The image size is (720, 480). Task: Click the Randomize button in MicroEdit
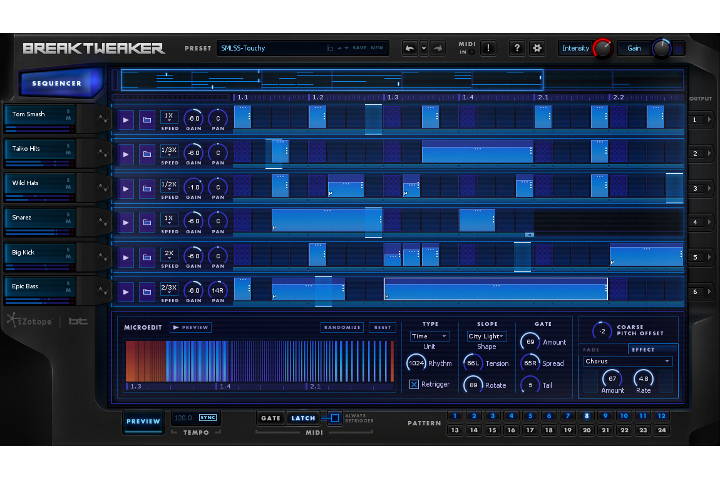click(341, 327)
